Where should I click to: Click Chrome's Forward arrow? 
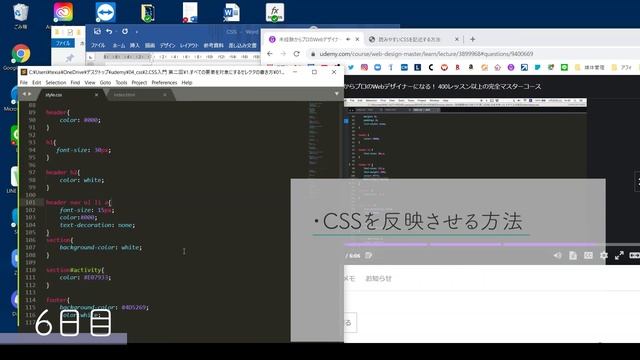click(x=283, y=53)
